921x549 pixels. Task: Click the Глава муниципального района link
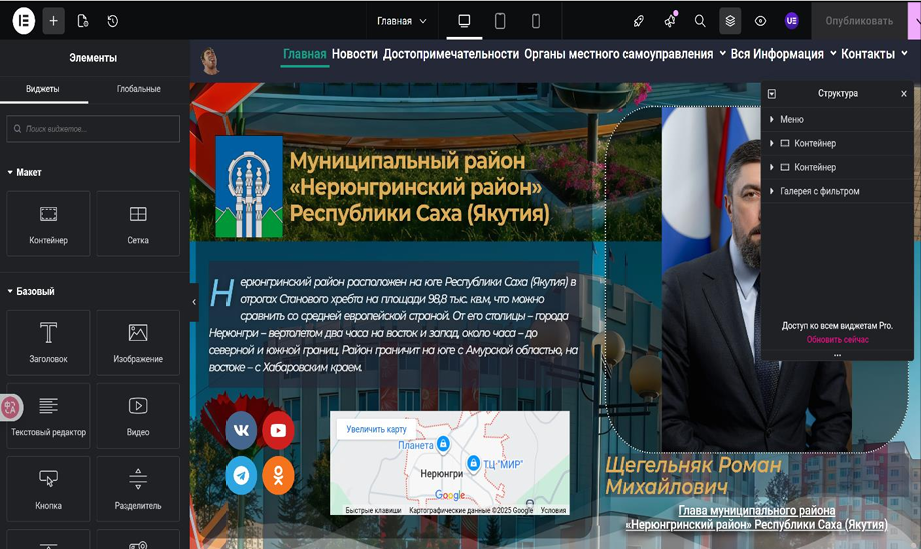point(757,517)
